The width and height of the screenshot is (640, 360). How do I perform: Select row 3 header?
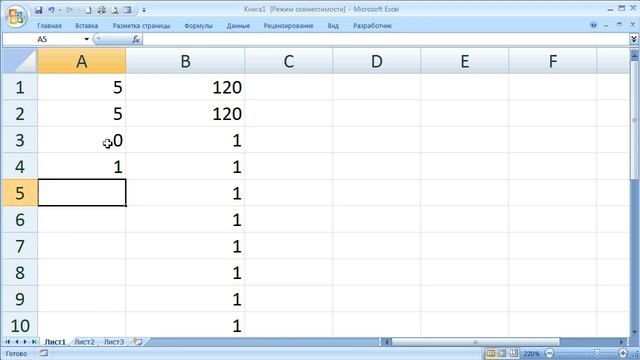pos(20,140)
